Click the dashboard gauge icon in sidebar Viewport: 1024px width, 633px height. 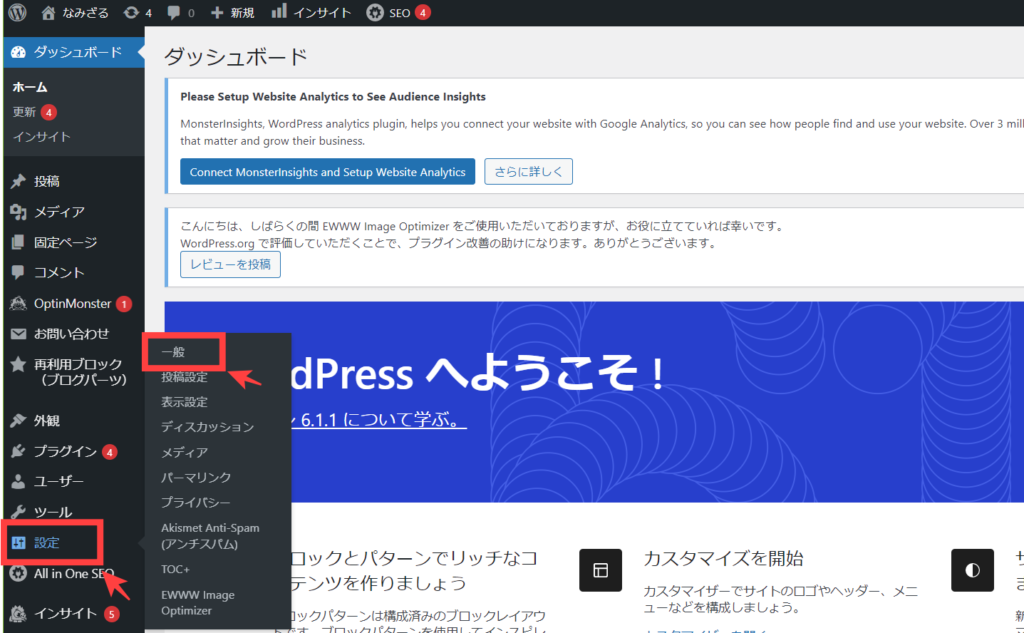coord(18,52)
